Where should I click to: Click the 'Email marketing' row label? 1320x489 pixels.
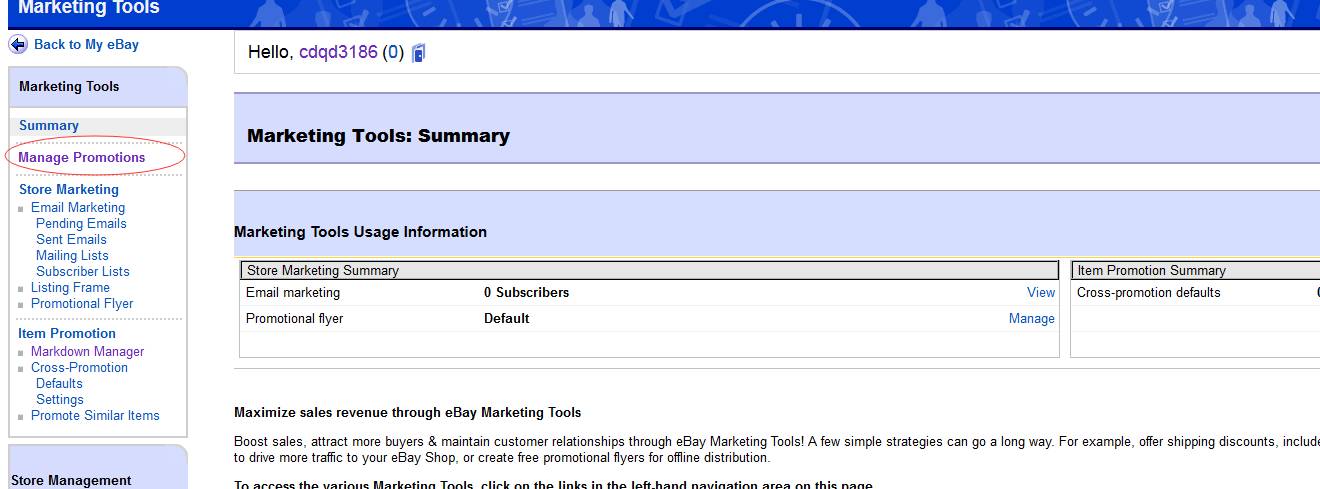point(293,292)
